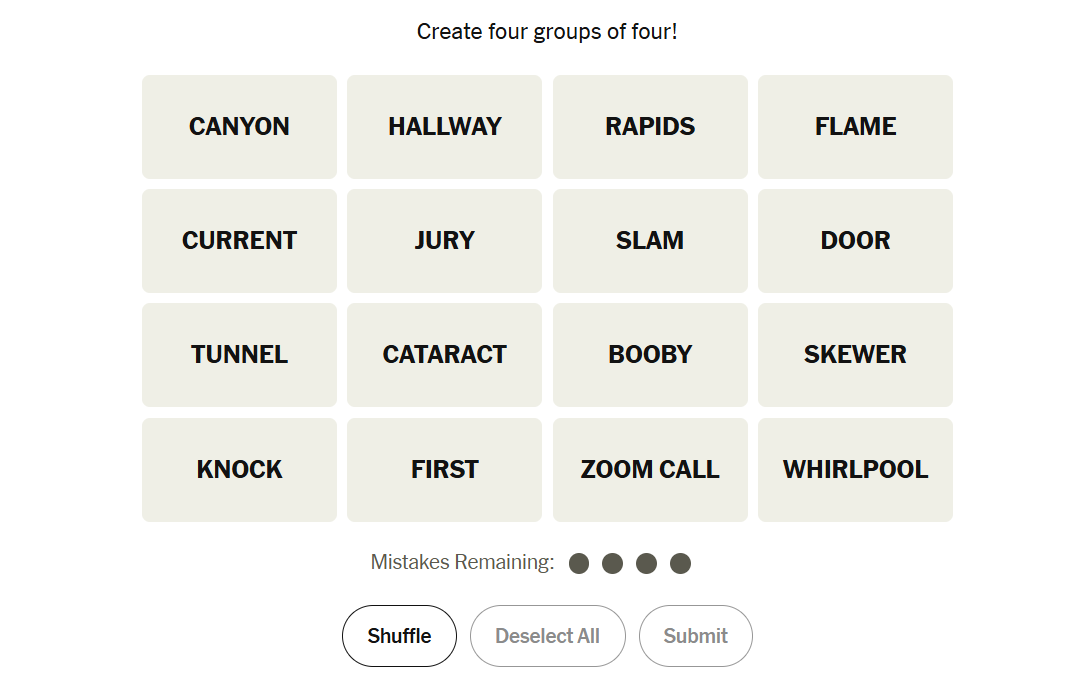Choose the CATARACT word tile
The width and height of the screenshot is (1091, 699).
point(444,355)
